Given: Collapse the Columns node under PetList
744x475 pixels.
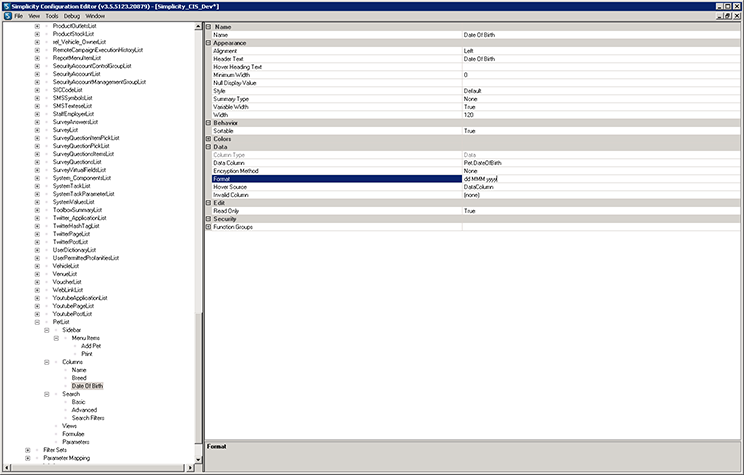Looking at the screenshot, I should tap(46, 362).
